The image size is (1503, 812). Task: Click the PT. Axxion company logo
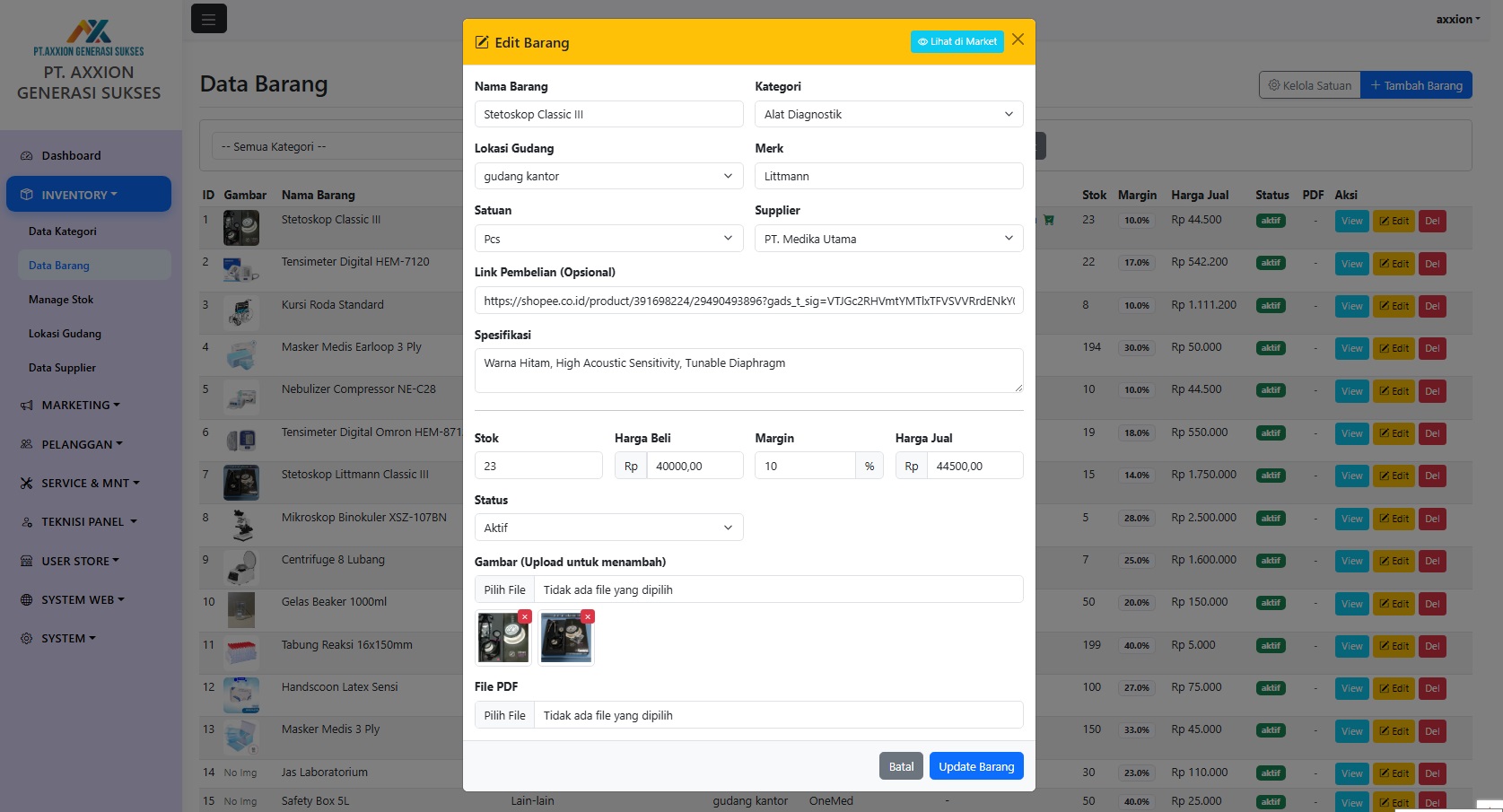(89, 39)
